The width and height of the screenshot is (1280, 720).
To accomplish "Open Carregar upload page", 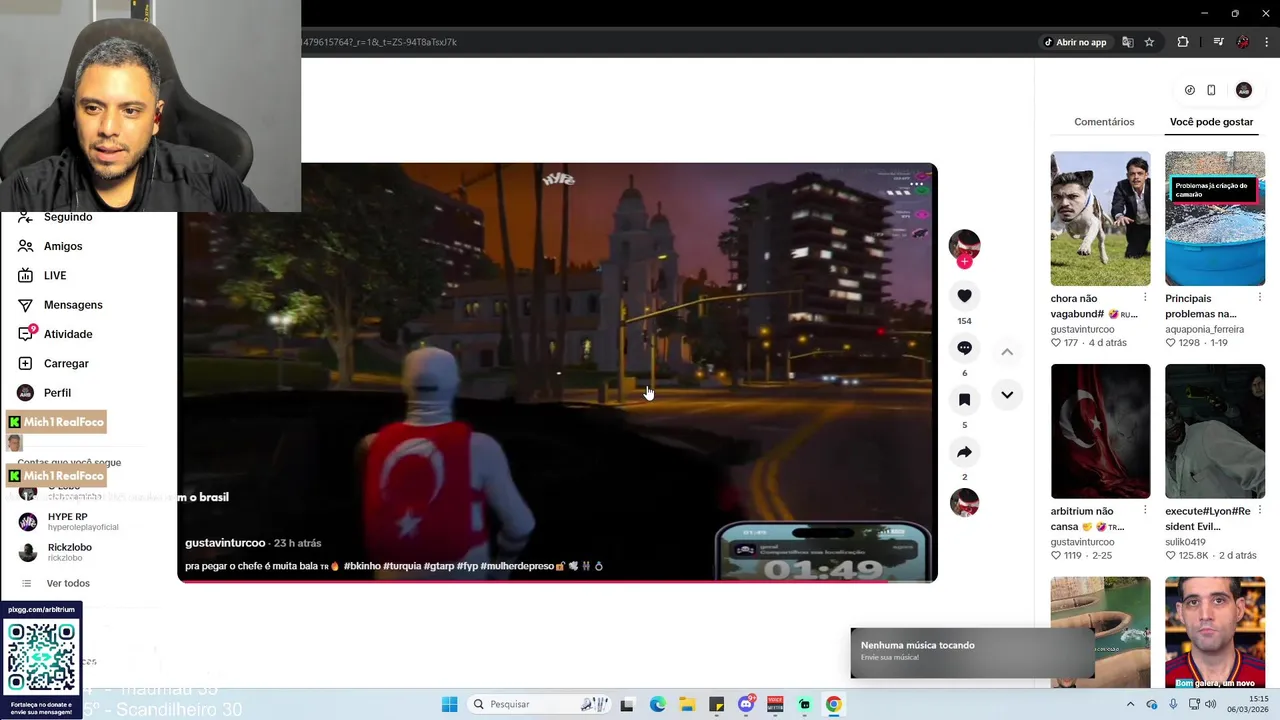I will (66, 363).
